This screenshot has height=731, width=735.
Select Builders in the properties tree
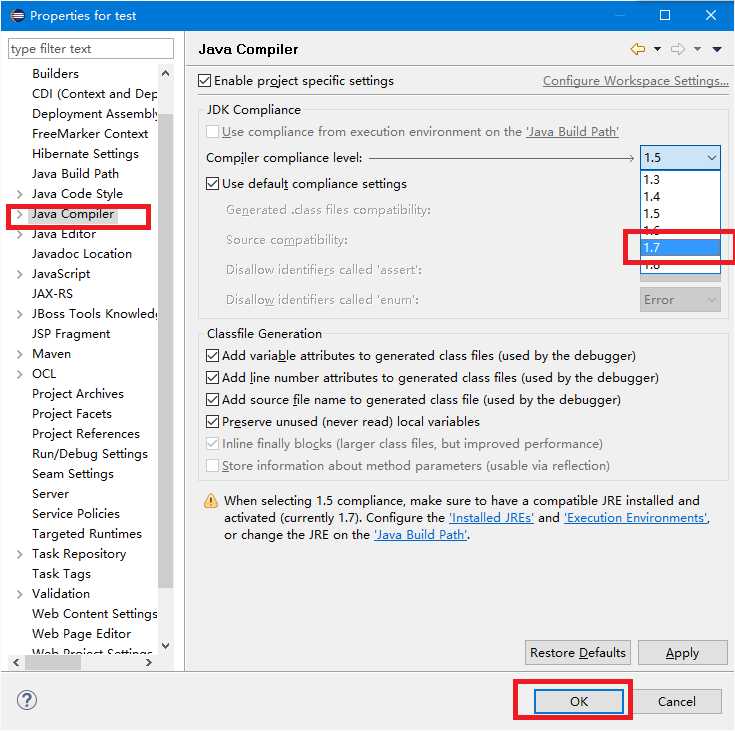click(55, 74)
